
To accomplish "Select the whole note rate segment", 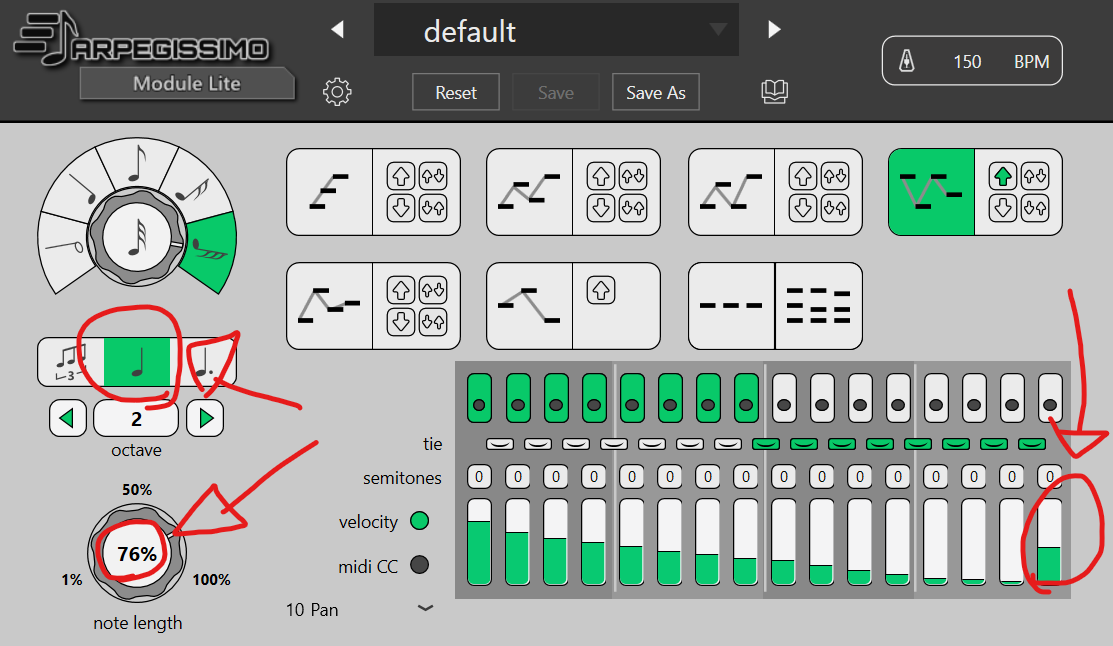I will (63, 249).
